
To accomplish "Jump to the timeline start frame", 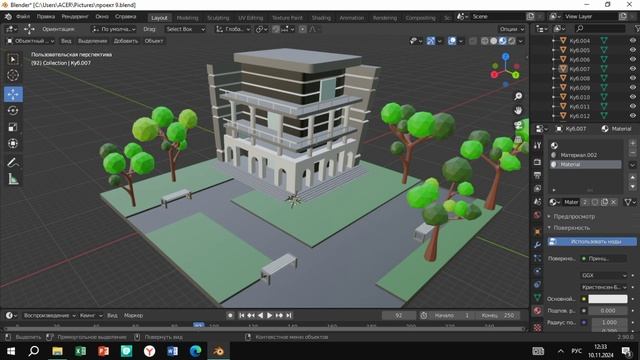I will click(242, 315).
